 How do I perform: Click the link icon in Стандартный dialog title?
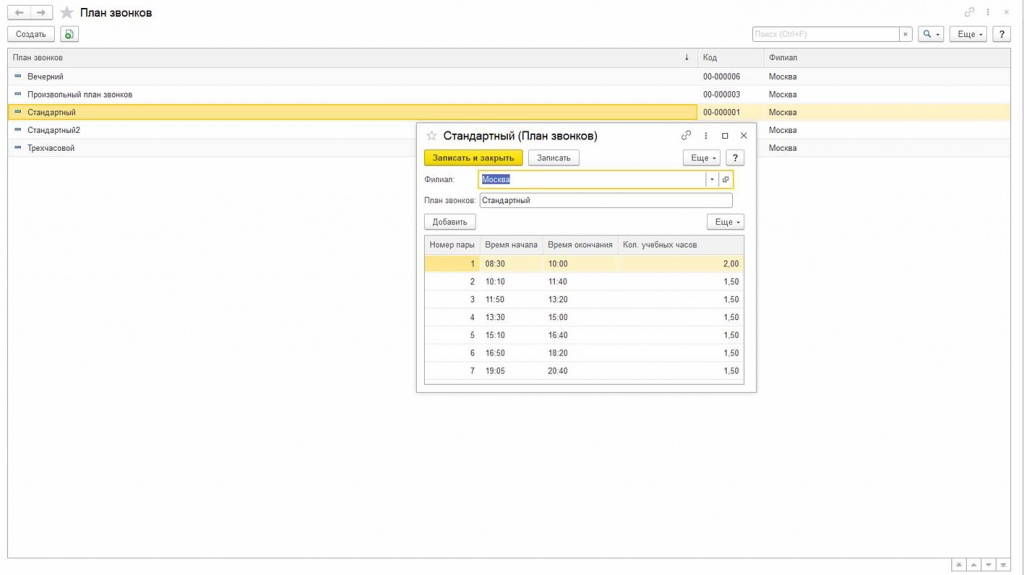[x=686, y=135]
